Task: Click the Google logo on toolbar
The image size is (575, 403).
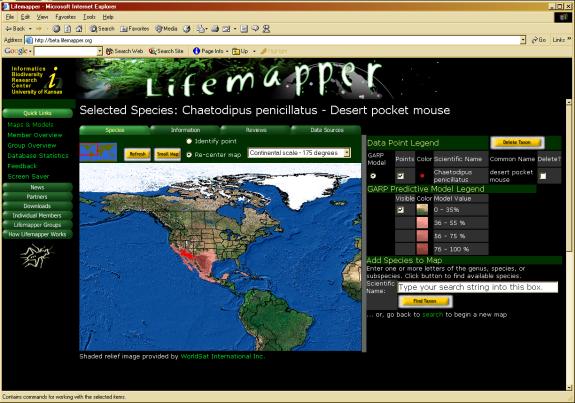Action: pos(15,51)
